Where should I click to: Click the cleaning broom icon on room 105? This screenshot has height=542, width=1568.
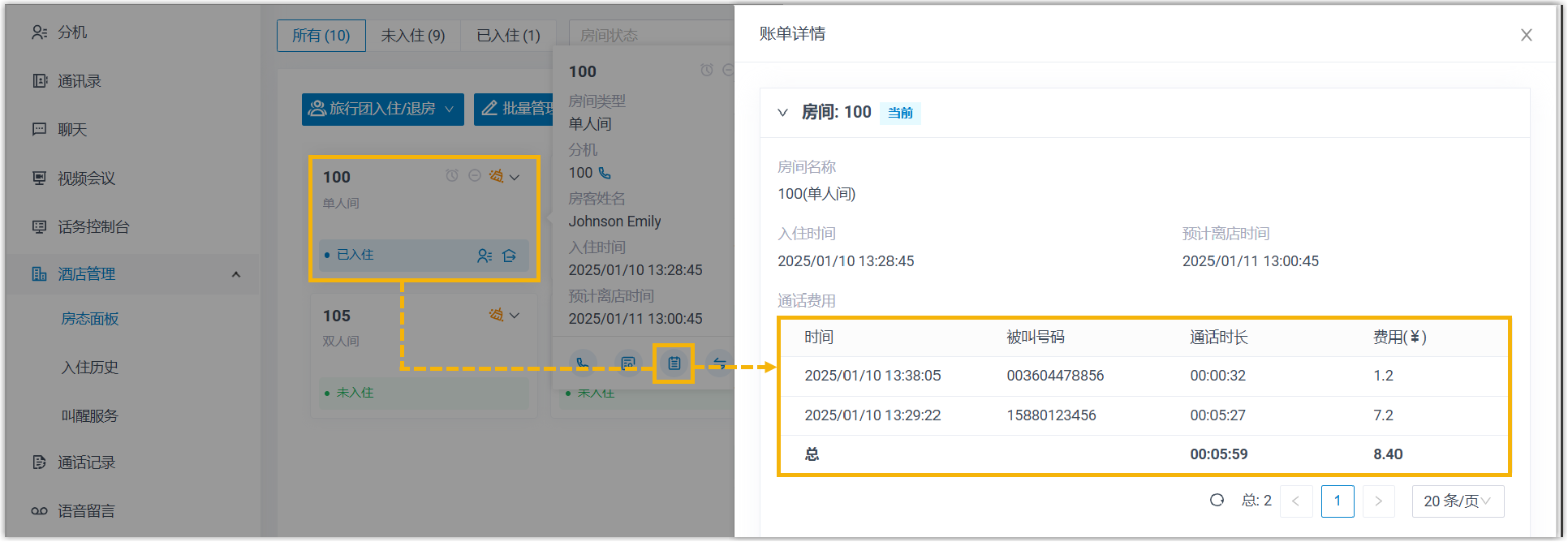tap(496, 315)
